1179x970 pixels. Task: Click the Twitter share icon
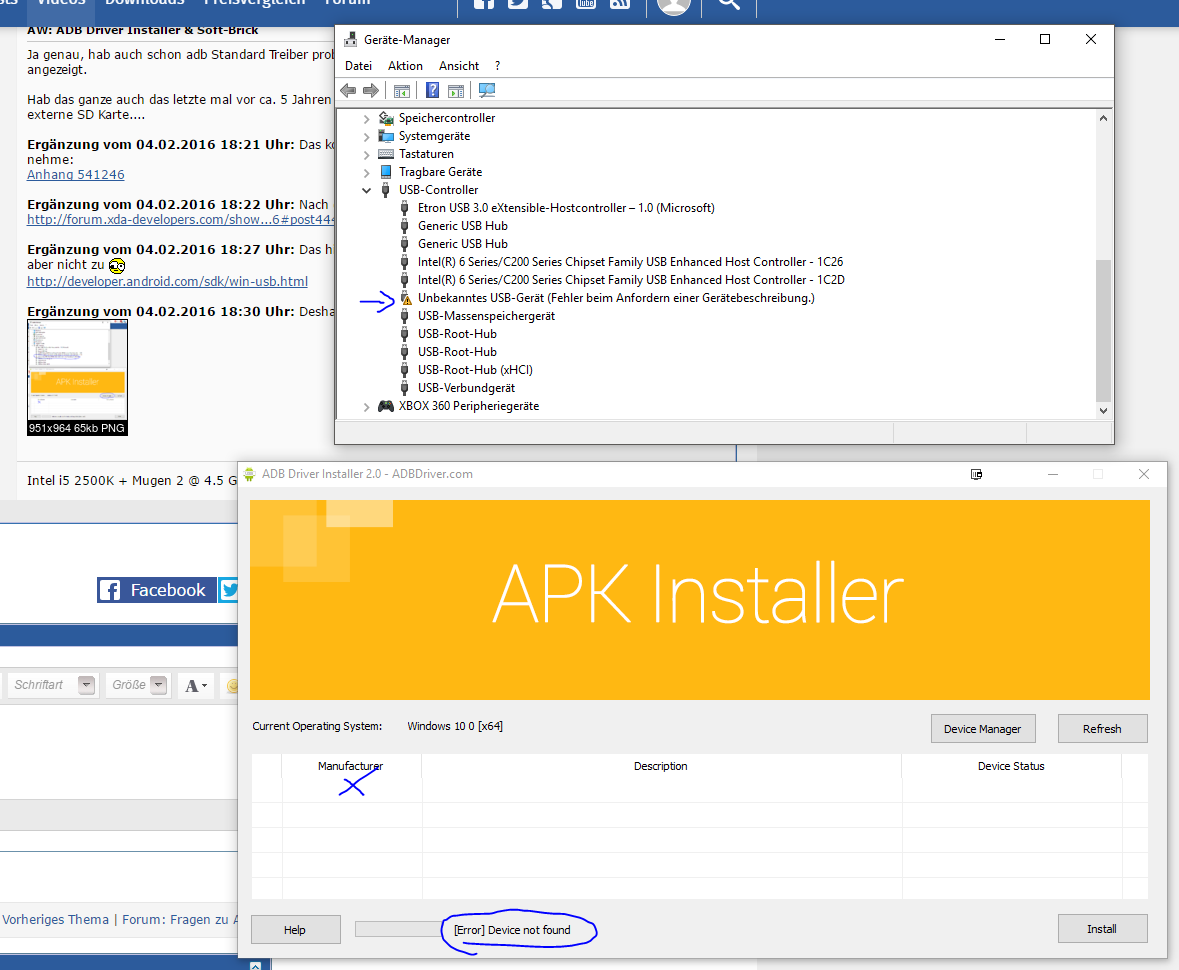point(229,590)
